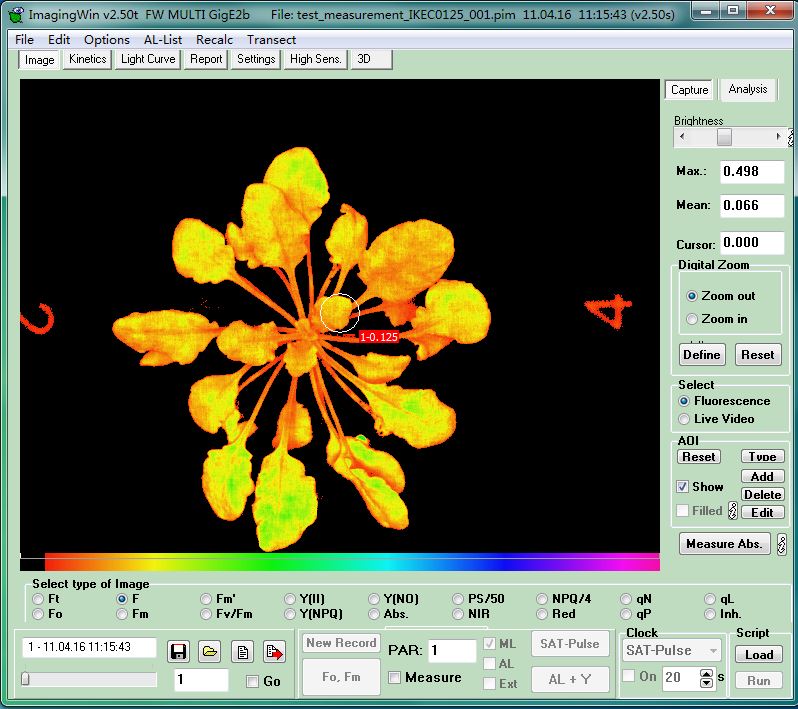Open the Recalc menu
Image resolution: width=798 pixels, height=709 pixels.
214,40
